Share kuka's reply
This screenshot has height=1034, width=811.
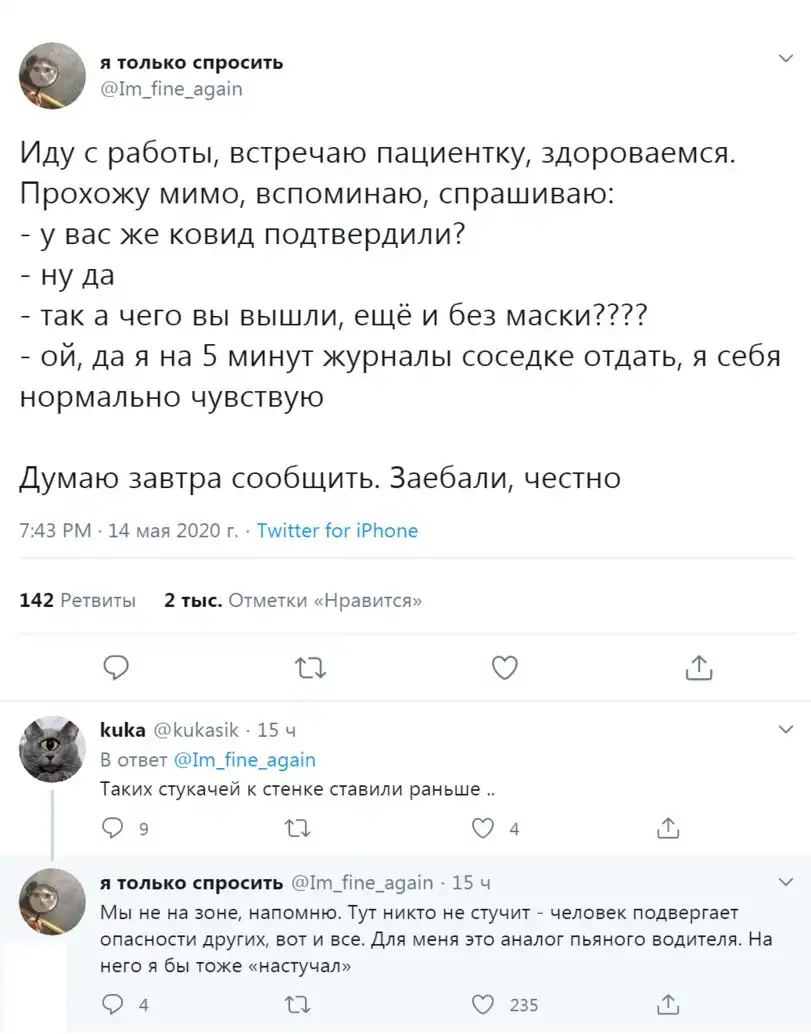pyautogui.click(x=668, y=828)
